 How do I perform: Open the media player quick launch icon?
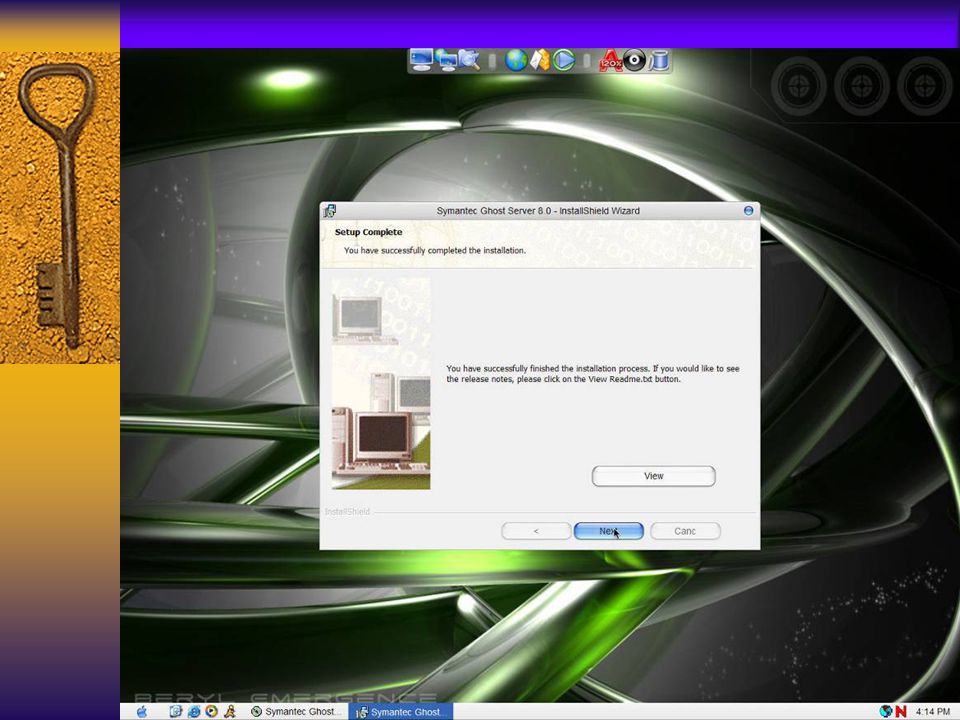(212, 711)
